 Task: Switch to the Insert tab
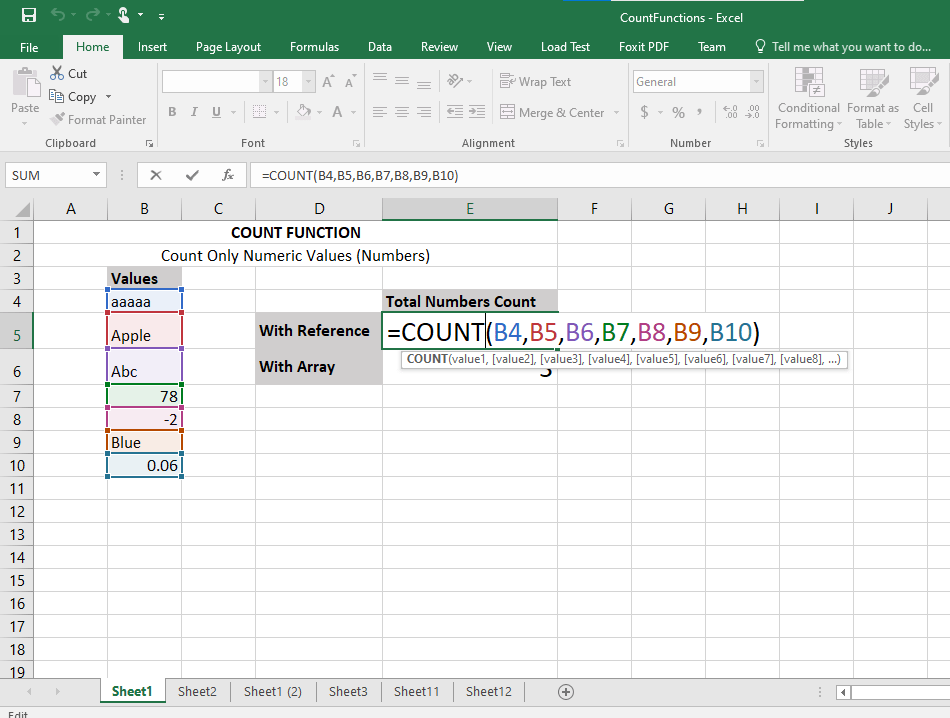point(152,47)
